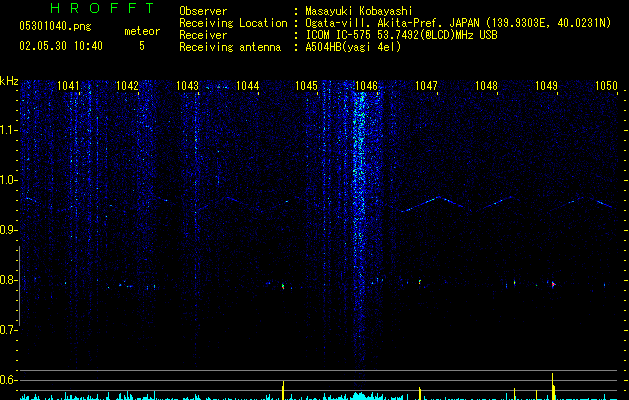Click time marker 1049
Screen dimensions: 629x400
point(546,86)
